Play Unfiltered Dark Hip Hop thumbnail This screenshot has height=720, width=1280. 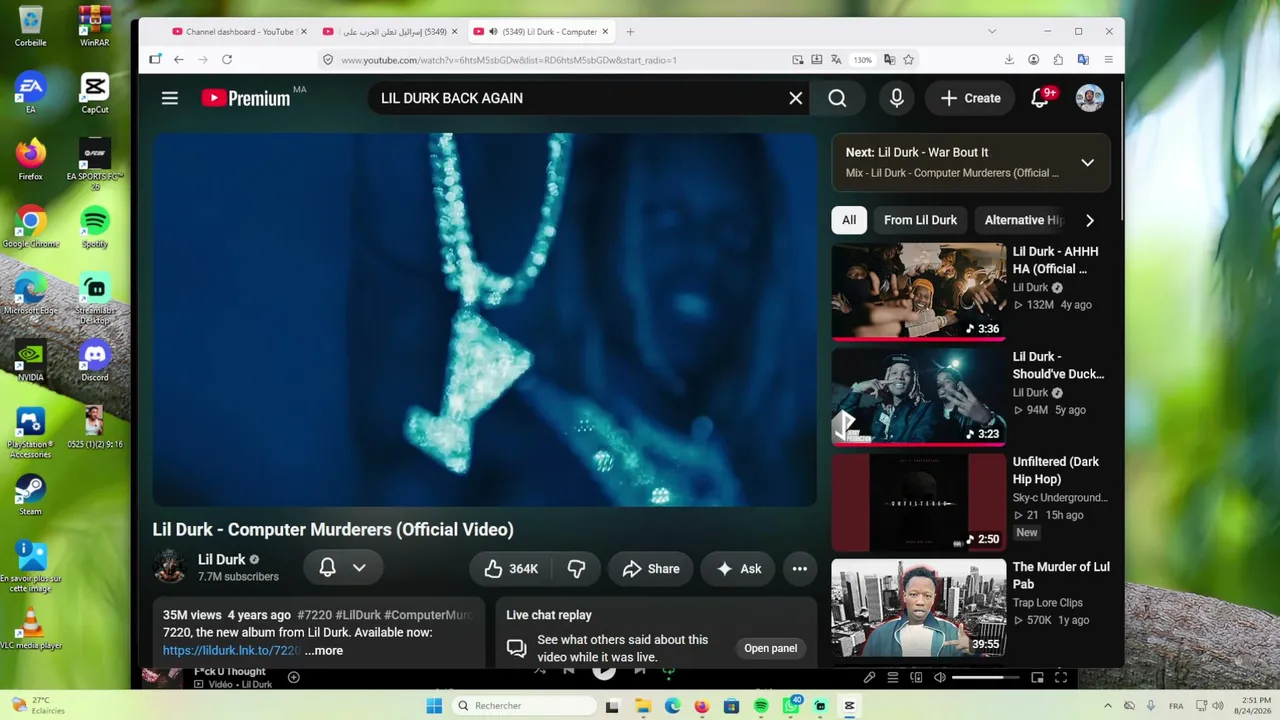tap(919, 501)
